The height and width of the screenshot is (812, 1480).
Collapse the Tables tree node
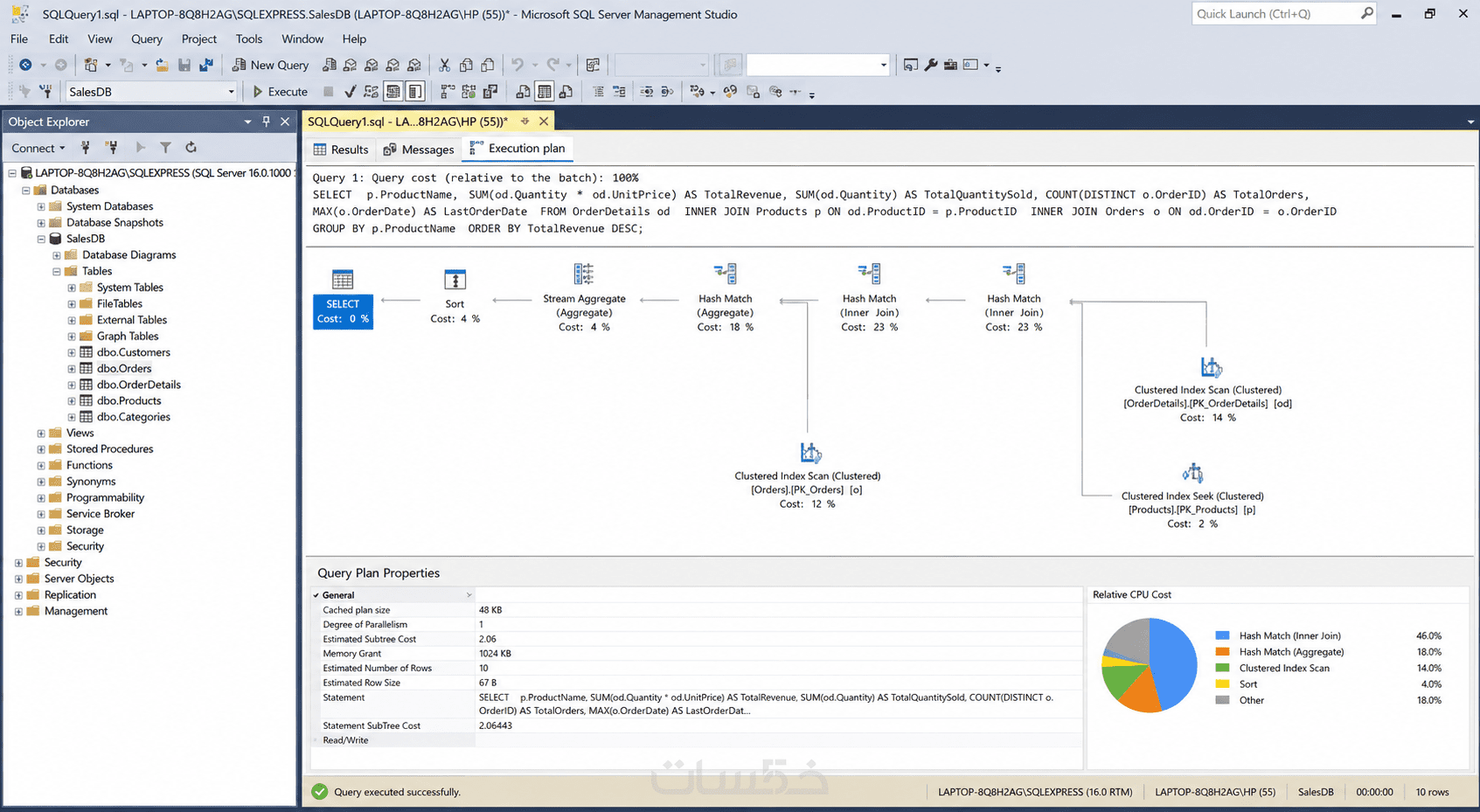click(x=57, y=271)
